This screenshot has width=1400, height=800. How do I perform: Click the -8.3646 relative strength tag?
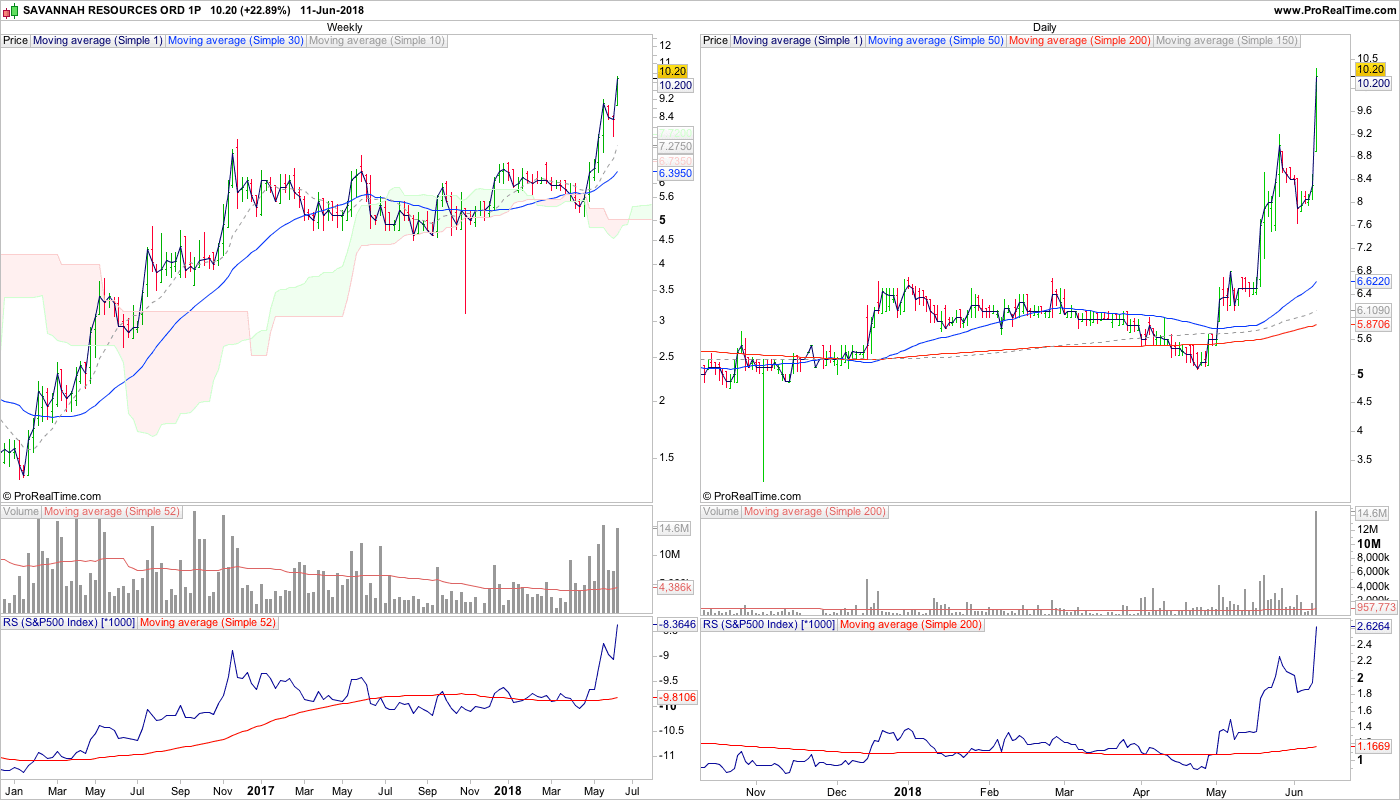pos(675,625)
